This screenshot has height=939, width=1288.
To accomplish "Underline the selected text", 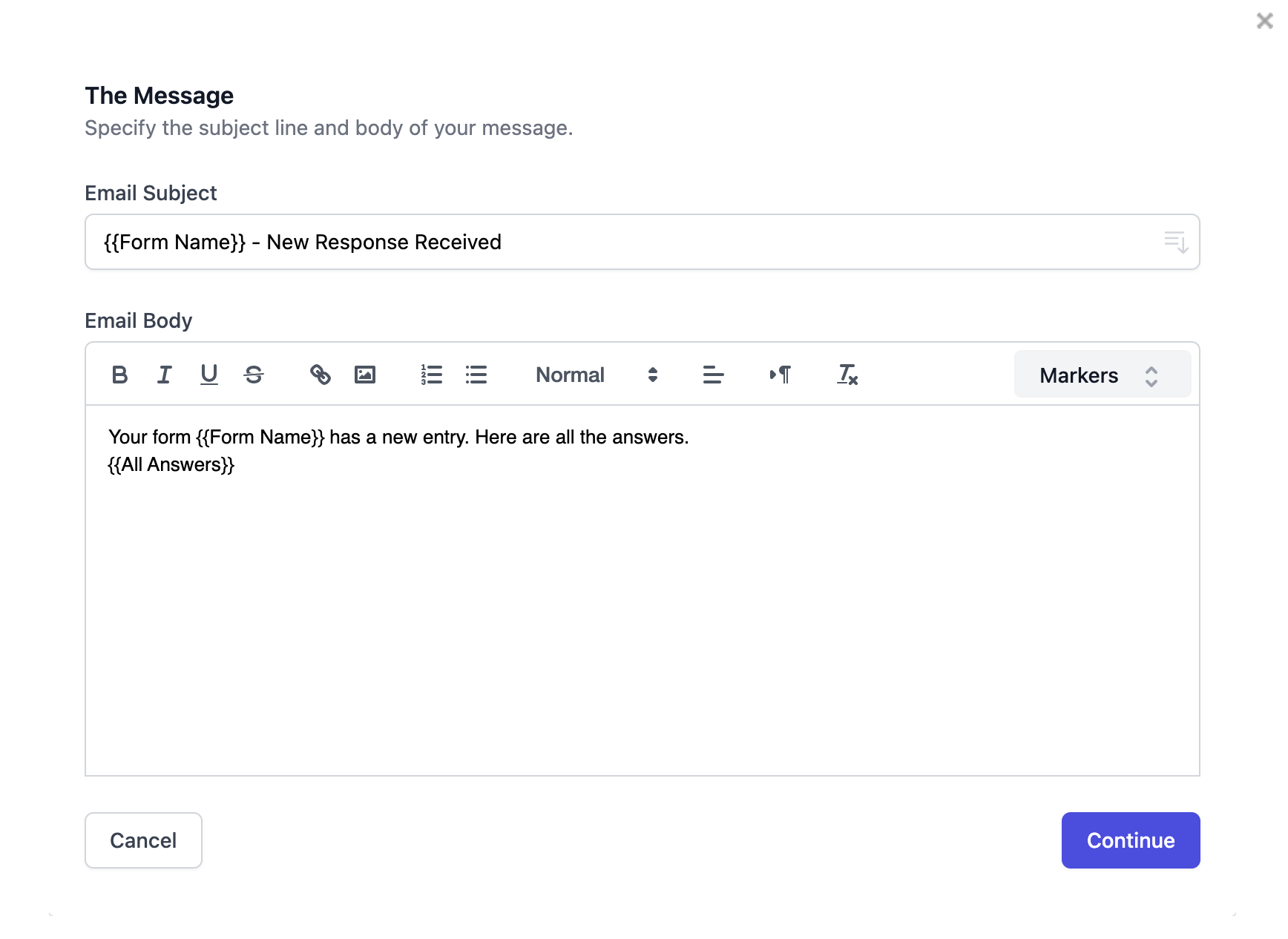I will [x=208, y=375].
